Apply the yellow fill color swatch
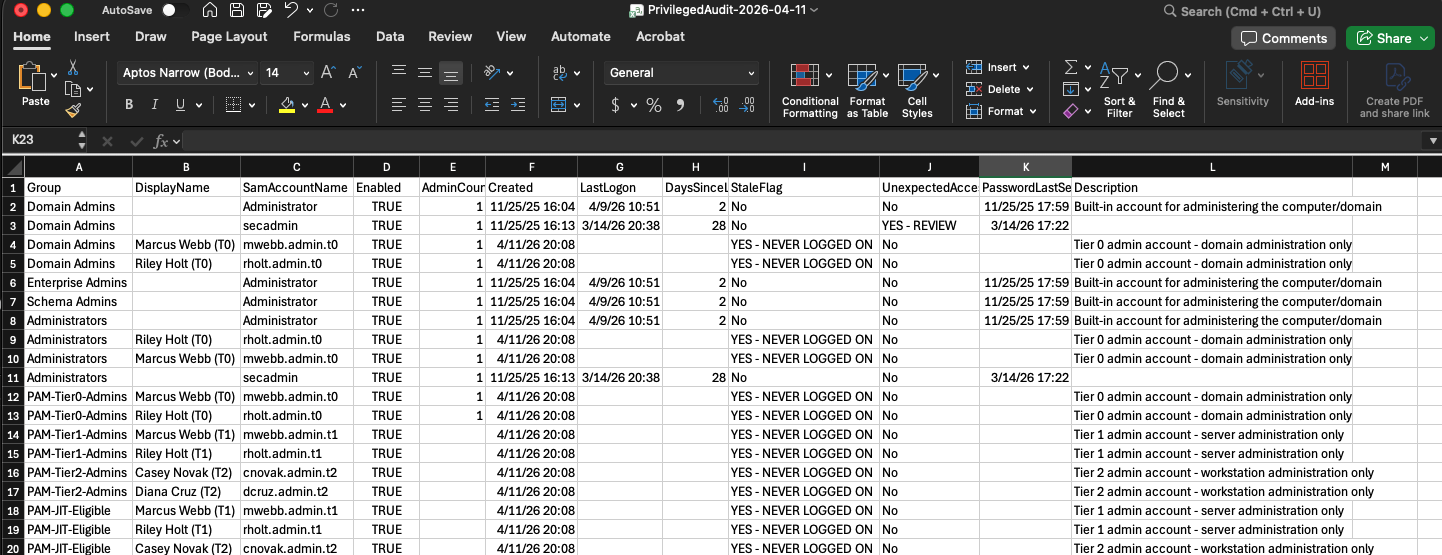The height and width of the screenshot is (555, 1442). (x=287, y=105)
